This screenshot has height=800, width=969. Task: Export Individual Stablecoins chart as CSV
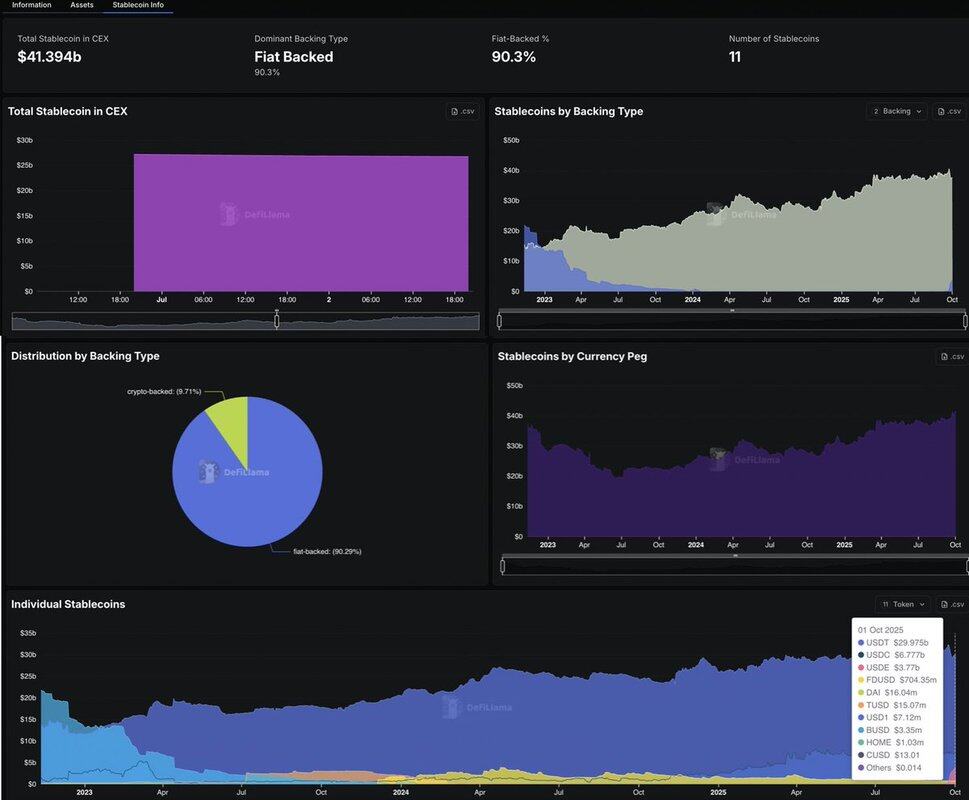point(952,604)
